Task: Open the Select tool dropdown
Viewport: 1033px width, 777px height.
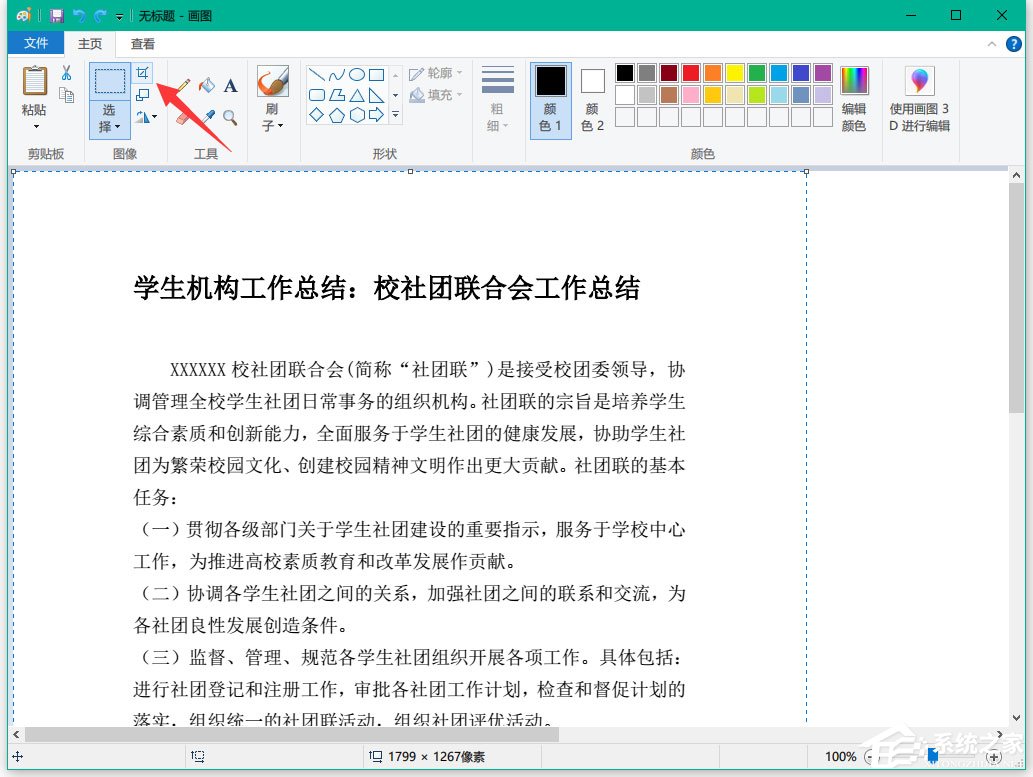Action: pos(108,126)
